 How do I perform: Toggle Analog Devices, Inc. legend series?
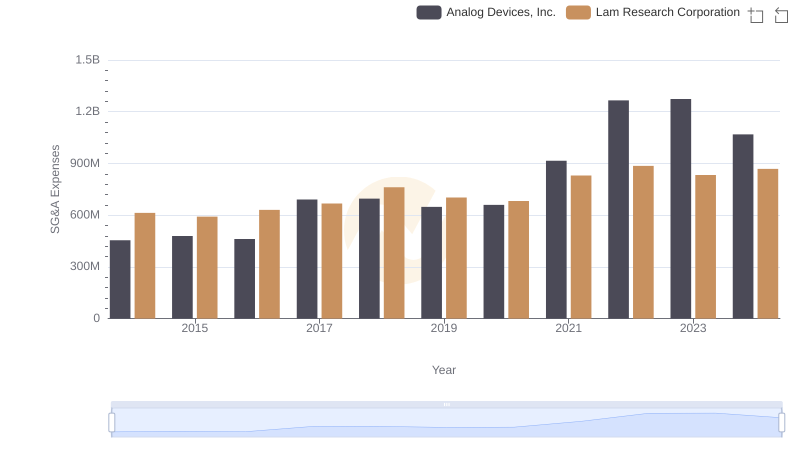tap(486, 12)
